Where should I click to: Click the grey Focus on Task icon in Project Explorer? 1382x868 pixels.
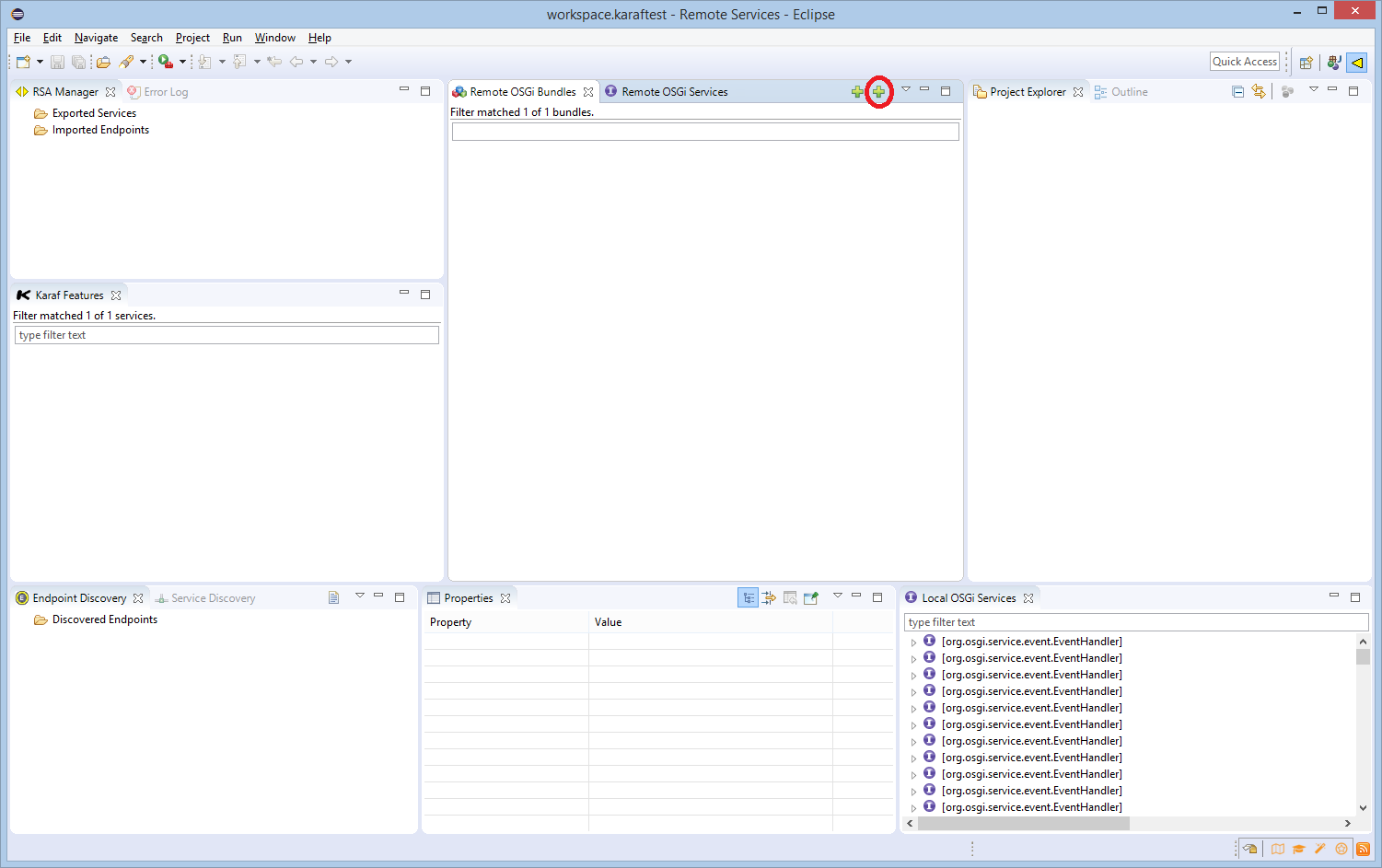point(1287,91)
